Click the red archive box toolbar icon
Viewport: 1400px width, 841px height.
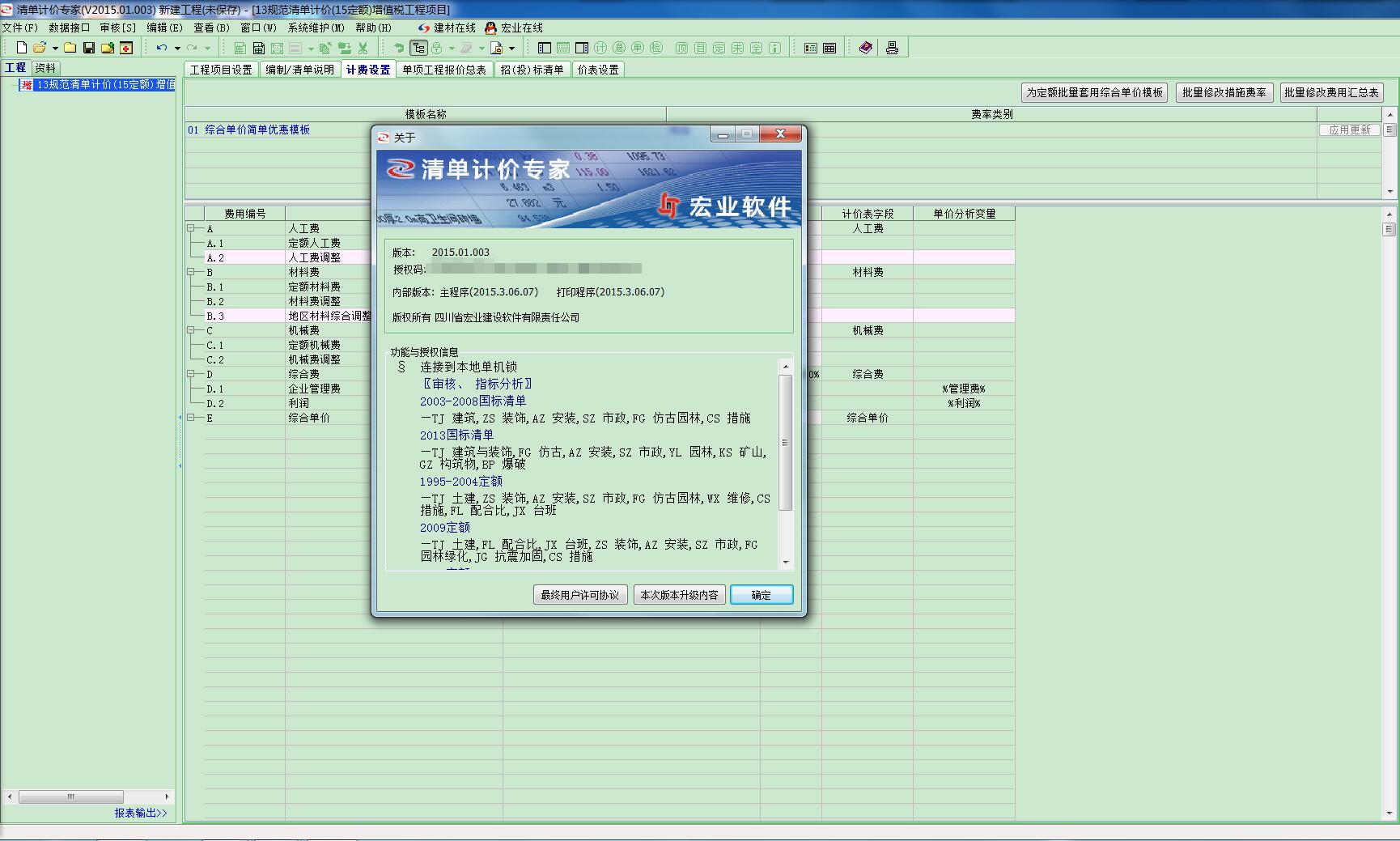coord(126,48)
